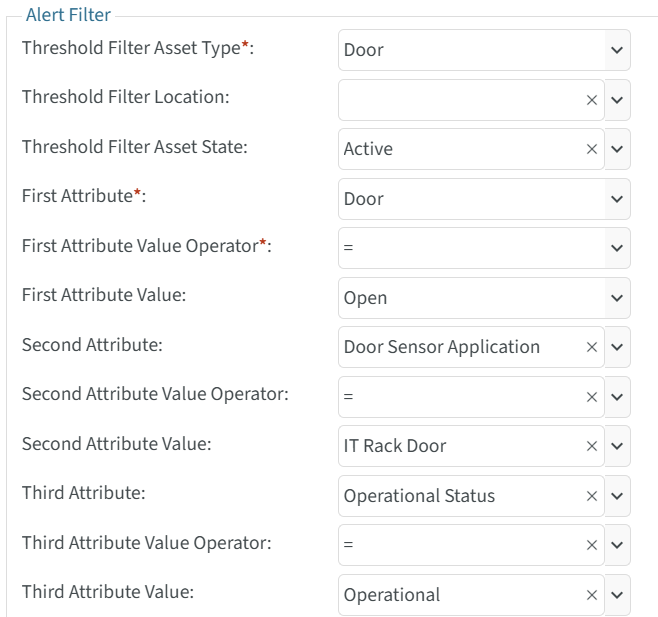Clear the Active asset state value
The image size is (658, 617).
pyautogui.click(x=591, y=149)
